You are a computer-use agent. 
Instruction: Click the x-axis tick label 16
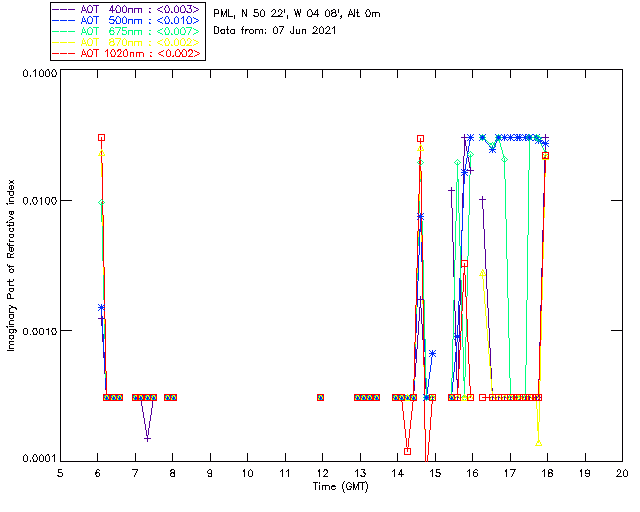tap(473, 473)
